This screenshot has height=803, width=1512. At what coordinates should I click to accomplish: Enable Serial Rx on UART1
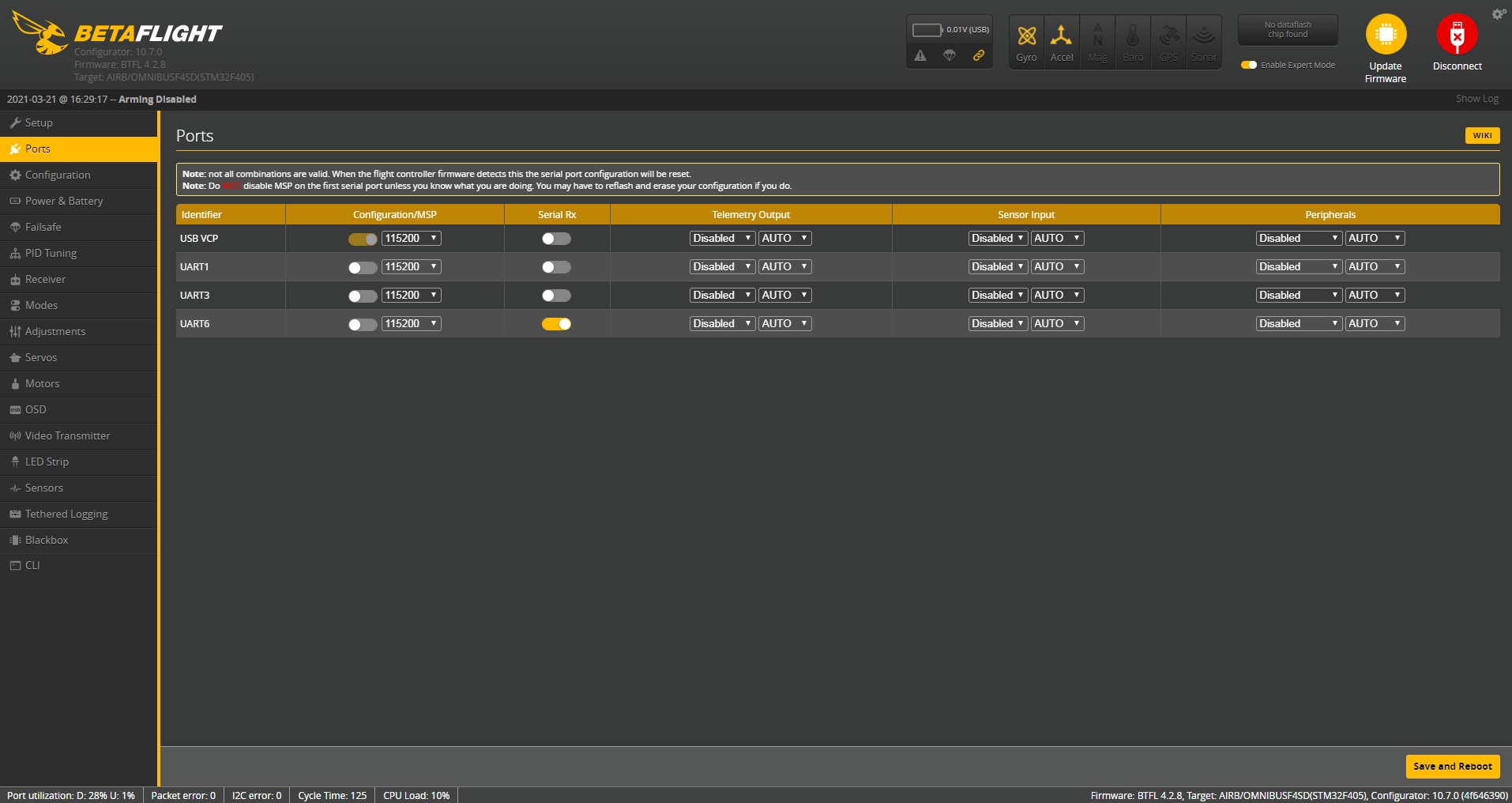click(556, 267)
